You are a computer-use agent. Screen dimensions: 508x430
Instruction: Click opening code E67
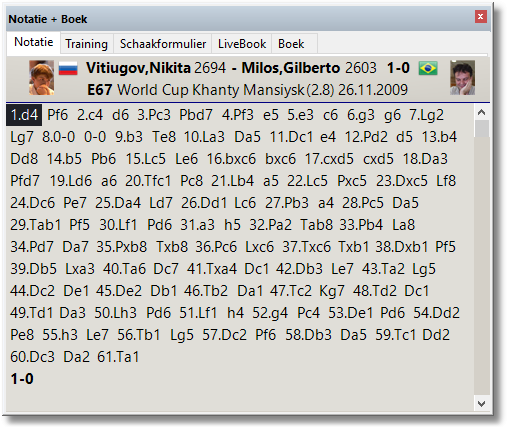coord(99,90)
